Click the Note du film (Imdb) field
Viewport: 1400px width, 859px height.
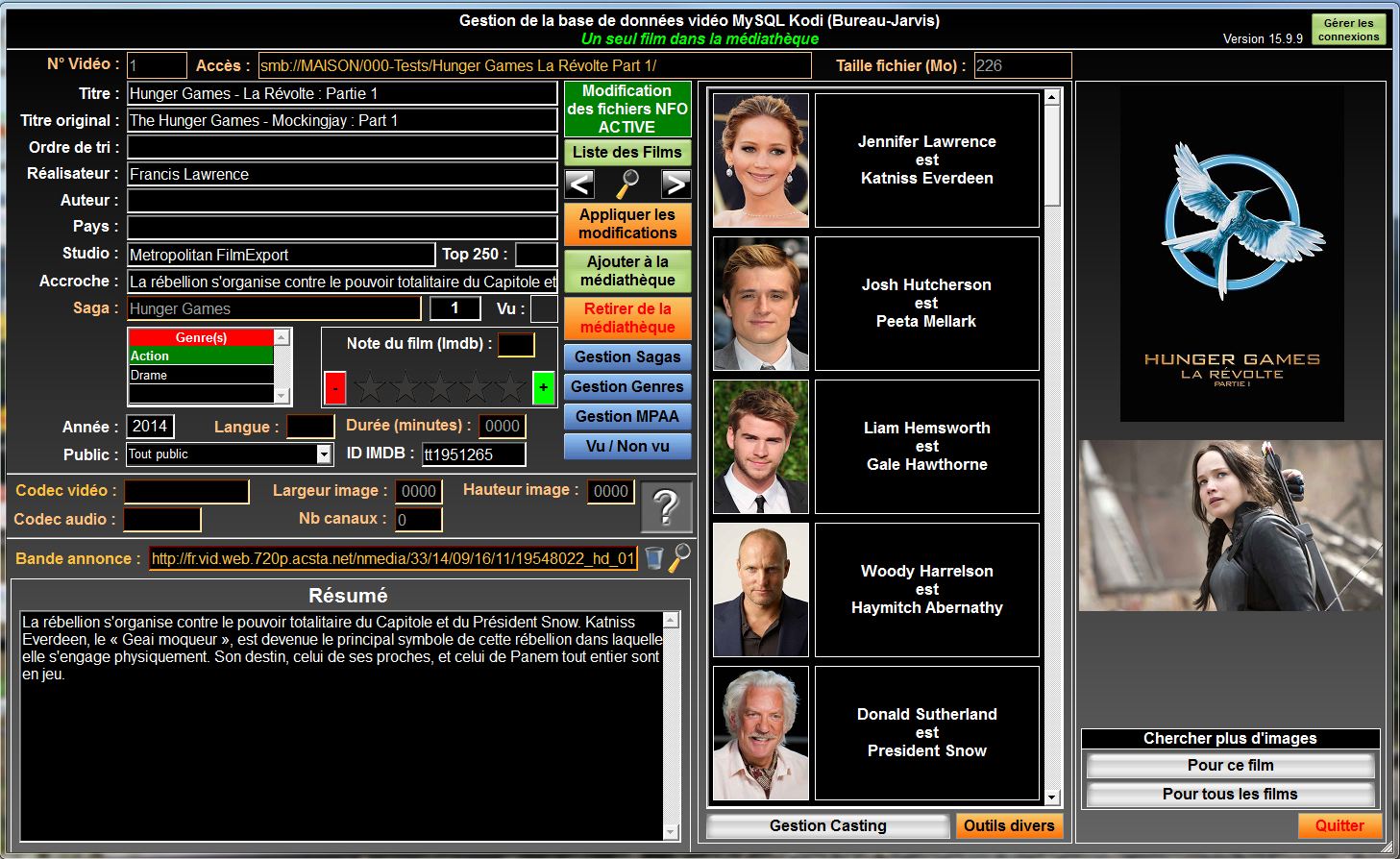(516, 344)
